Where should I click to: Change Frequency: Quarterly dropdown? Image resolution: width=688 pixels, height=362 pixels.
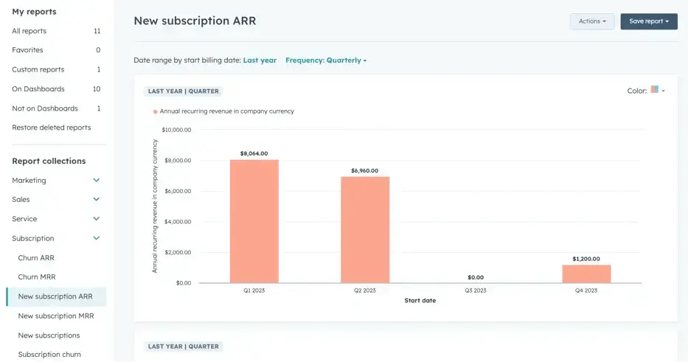(326, 60)
